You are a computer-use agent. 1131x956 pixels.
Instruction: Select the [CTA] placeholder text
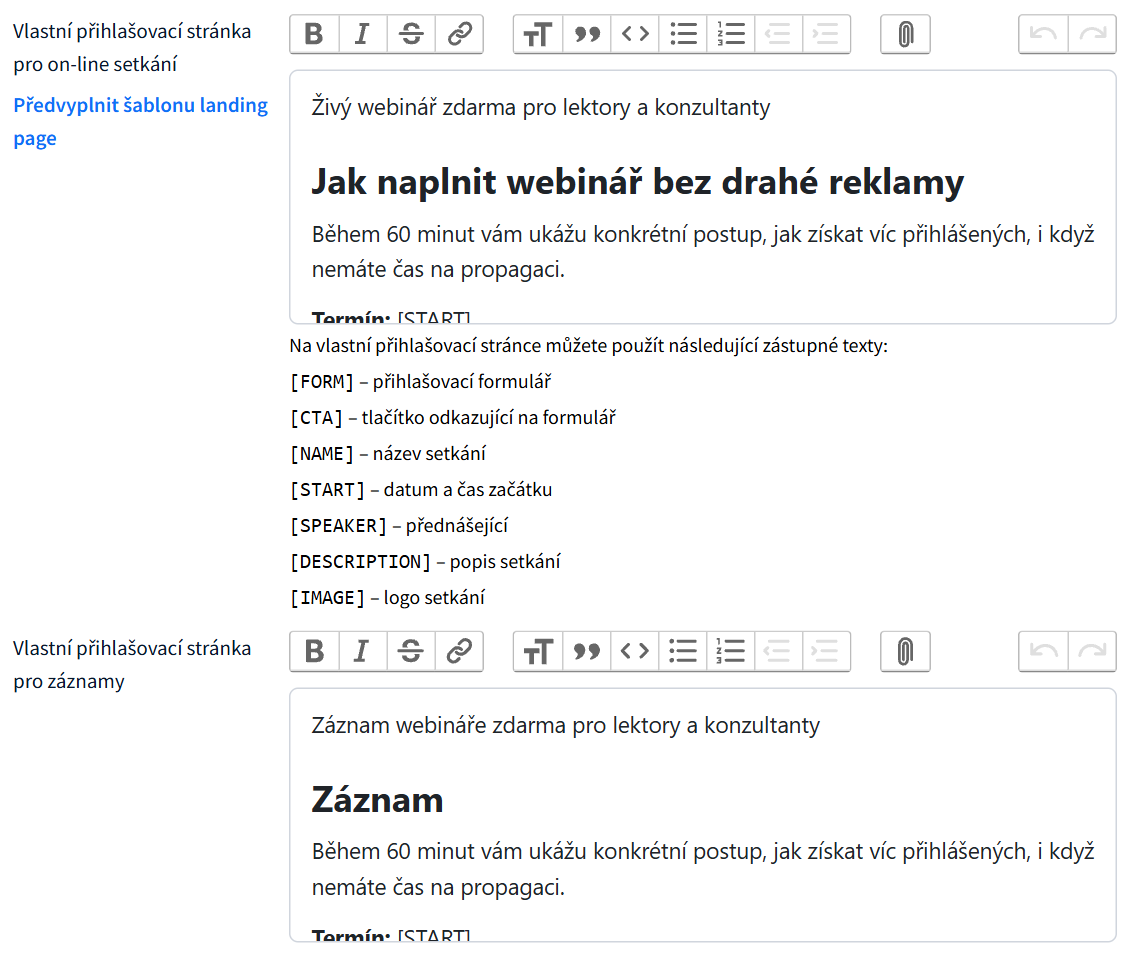pyautogui.click(x=316, y=418)
